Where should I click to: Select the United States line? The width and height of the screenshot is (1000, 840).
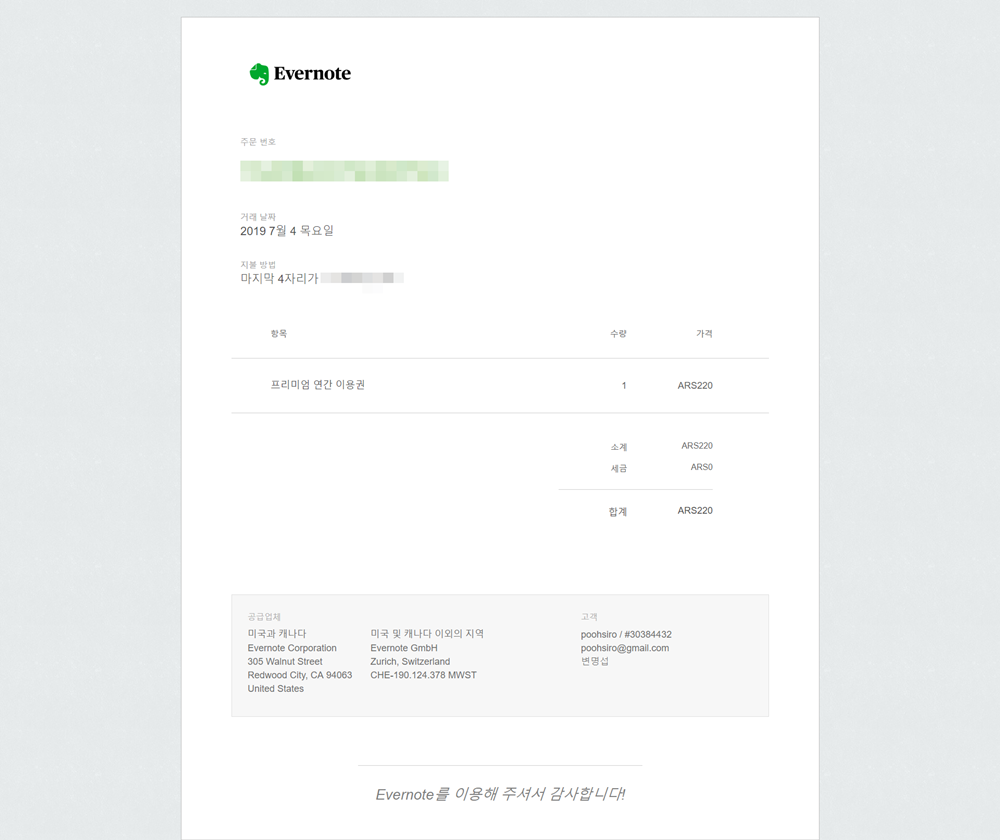(276, 689)
